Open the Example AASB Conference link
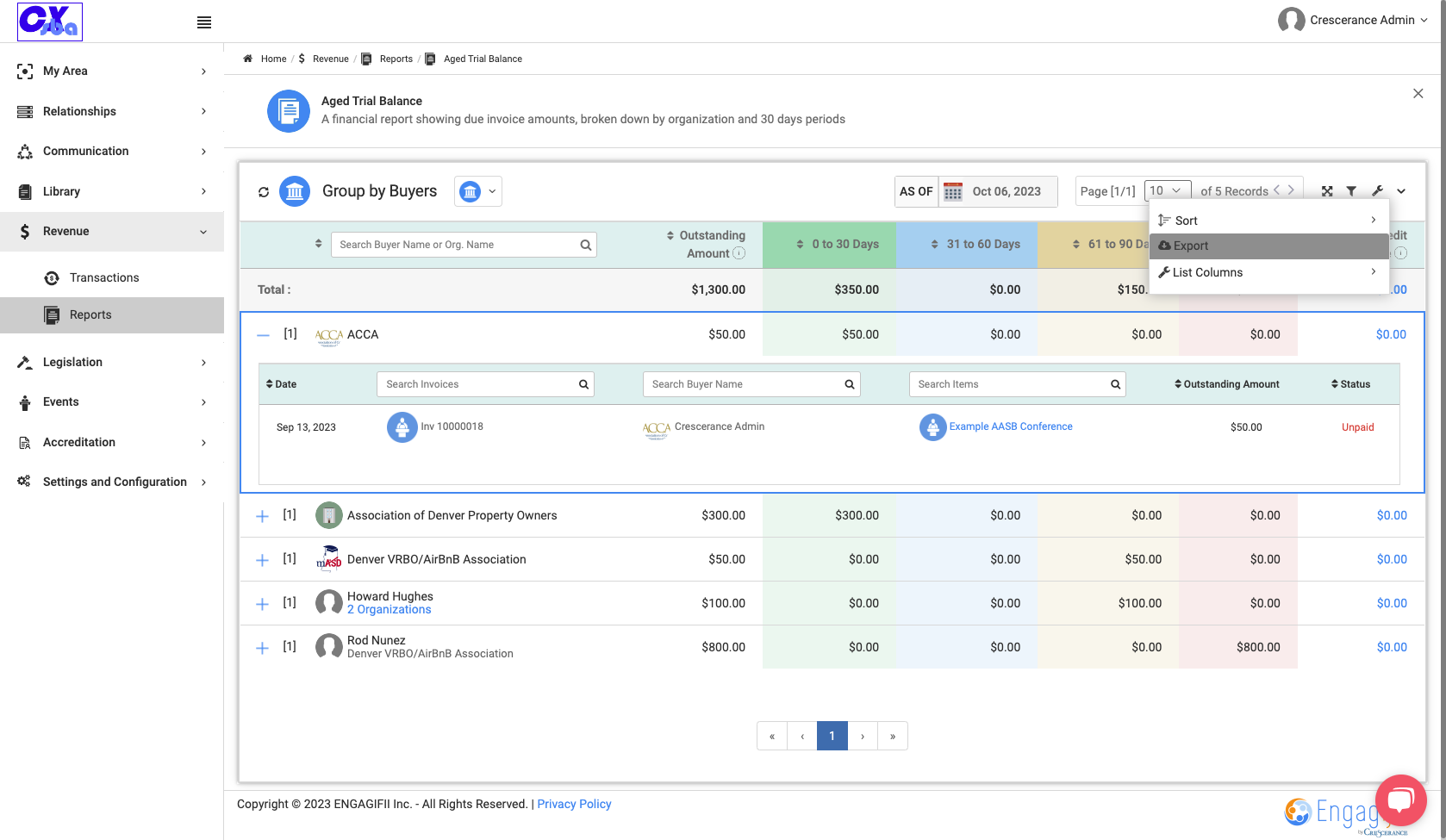The width and height of the screenshot is (1446, 840). click(1011, 426)
